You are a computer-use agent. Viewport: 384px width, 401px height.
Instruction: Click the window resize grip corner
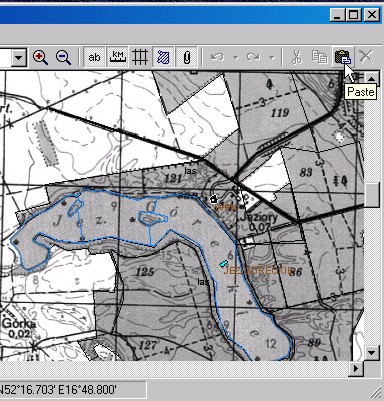(376, 392)
